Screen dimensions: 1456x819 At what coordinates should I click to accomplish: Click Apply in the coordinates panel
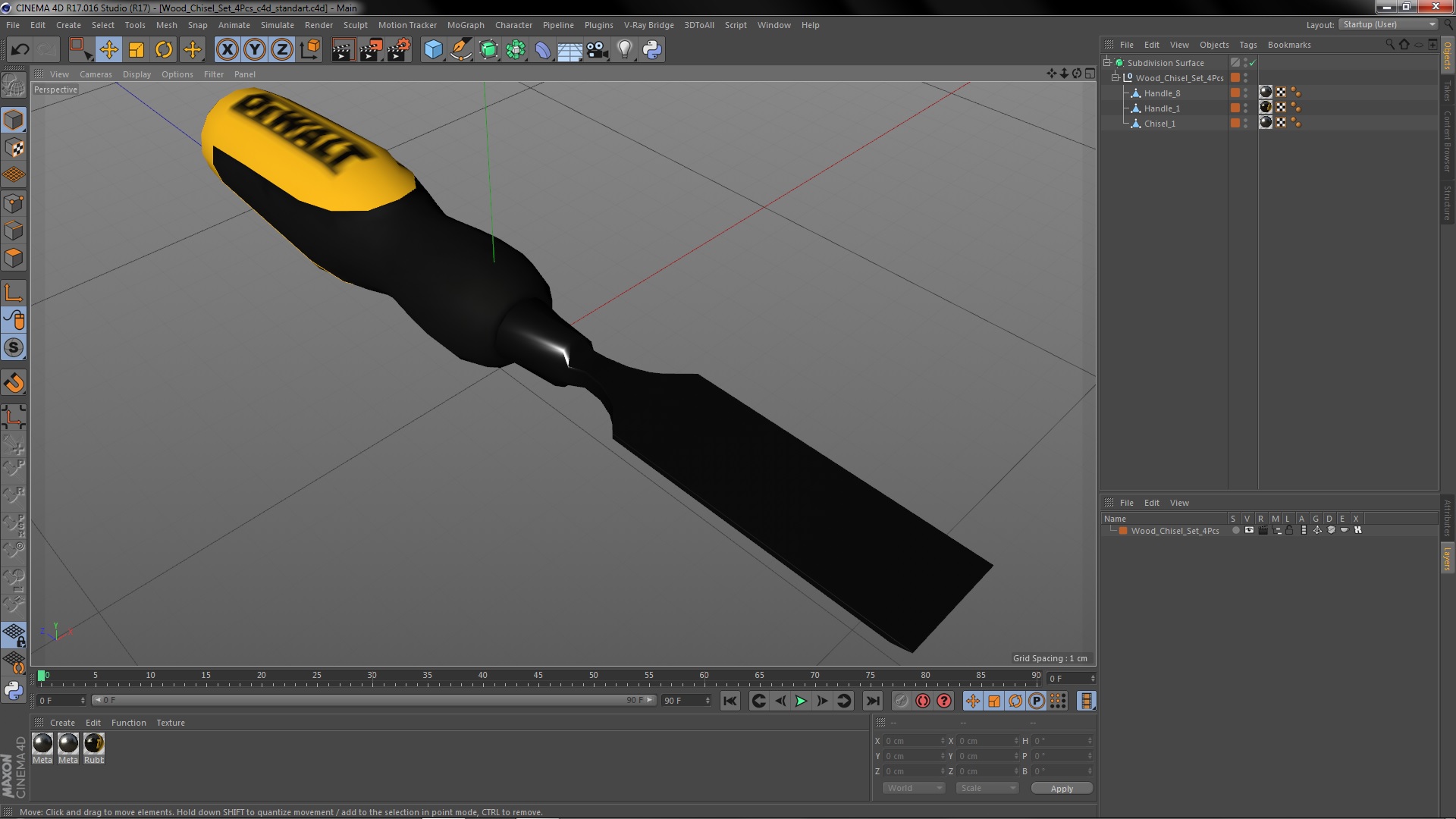pyautogui.click(x=1062, y=789)
